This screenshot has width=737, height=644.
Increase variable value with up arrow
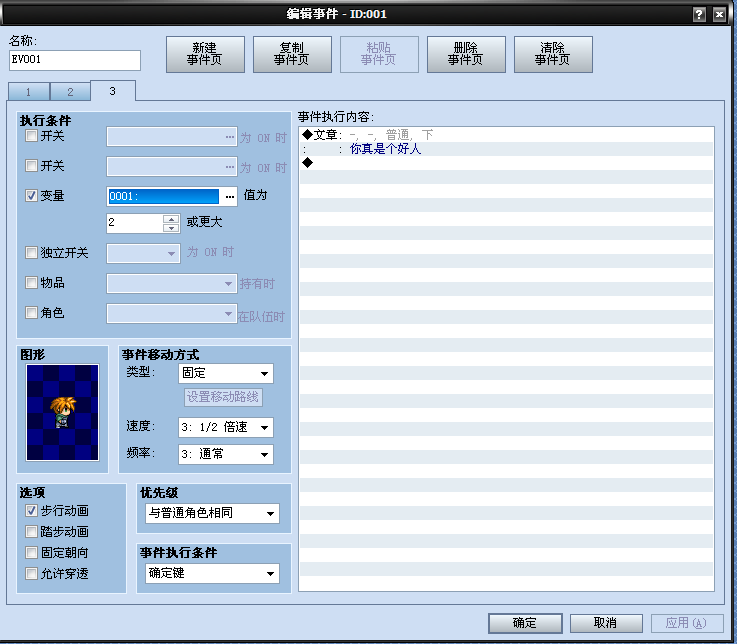pyautogui.click(x=171, y=219)
